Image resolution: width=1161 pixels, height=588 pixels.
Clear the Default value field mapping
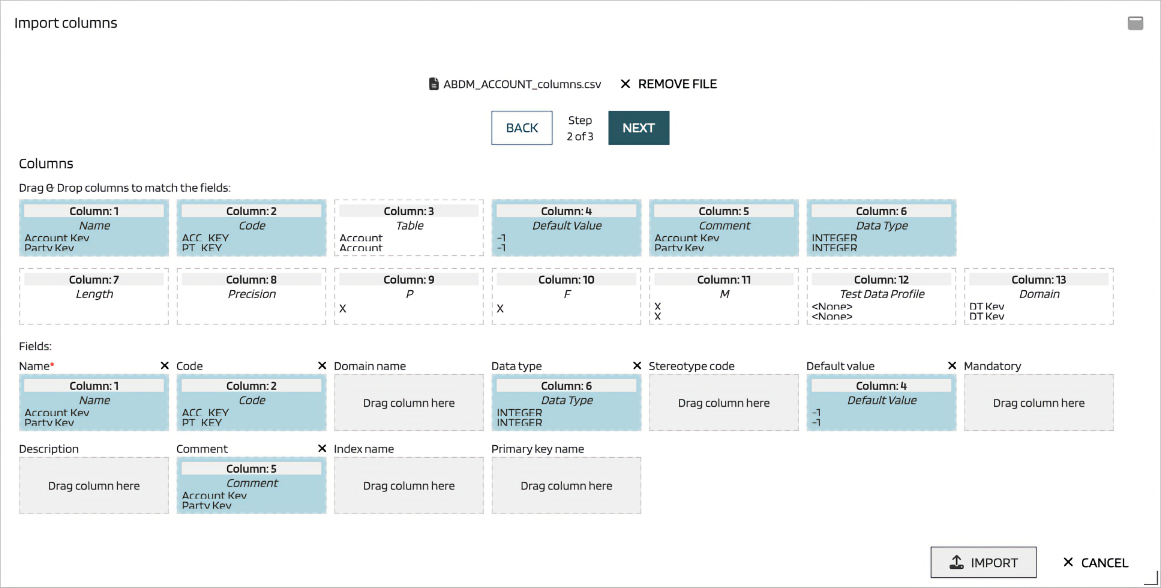click(952, 366)
